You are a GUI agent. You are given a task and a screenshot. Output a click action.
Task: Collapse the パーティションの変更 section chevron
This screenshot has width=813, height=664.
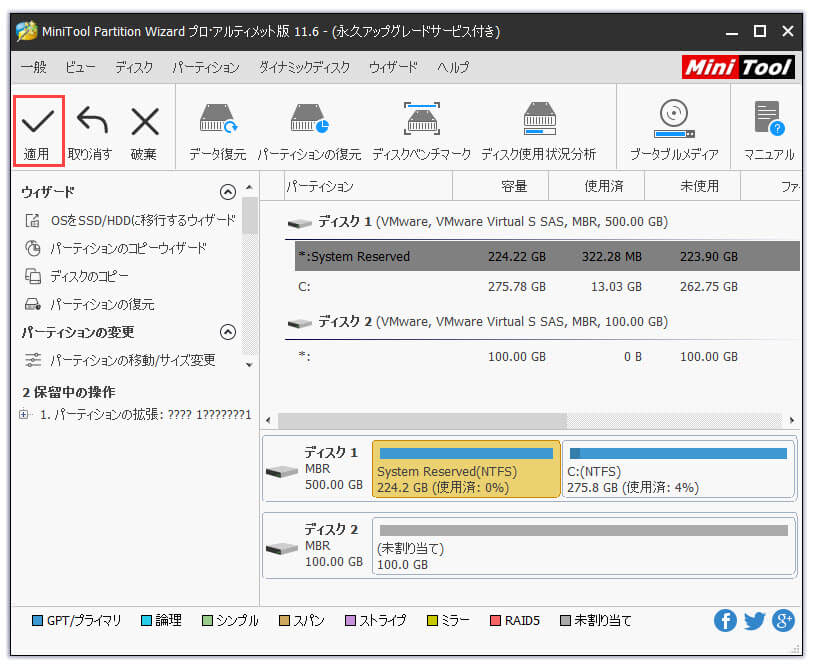228,332
